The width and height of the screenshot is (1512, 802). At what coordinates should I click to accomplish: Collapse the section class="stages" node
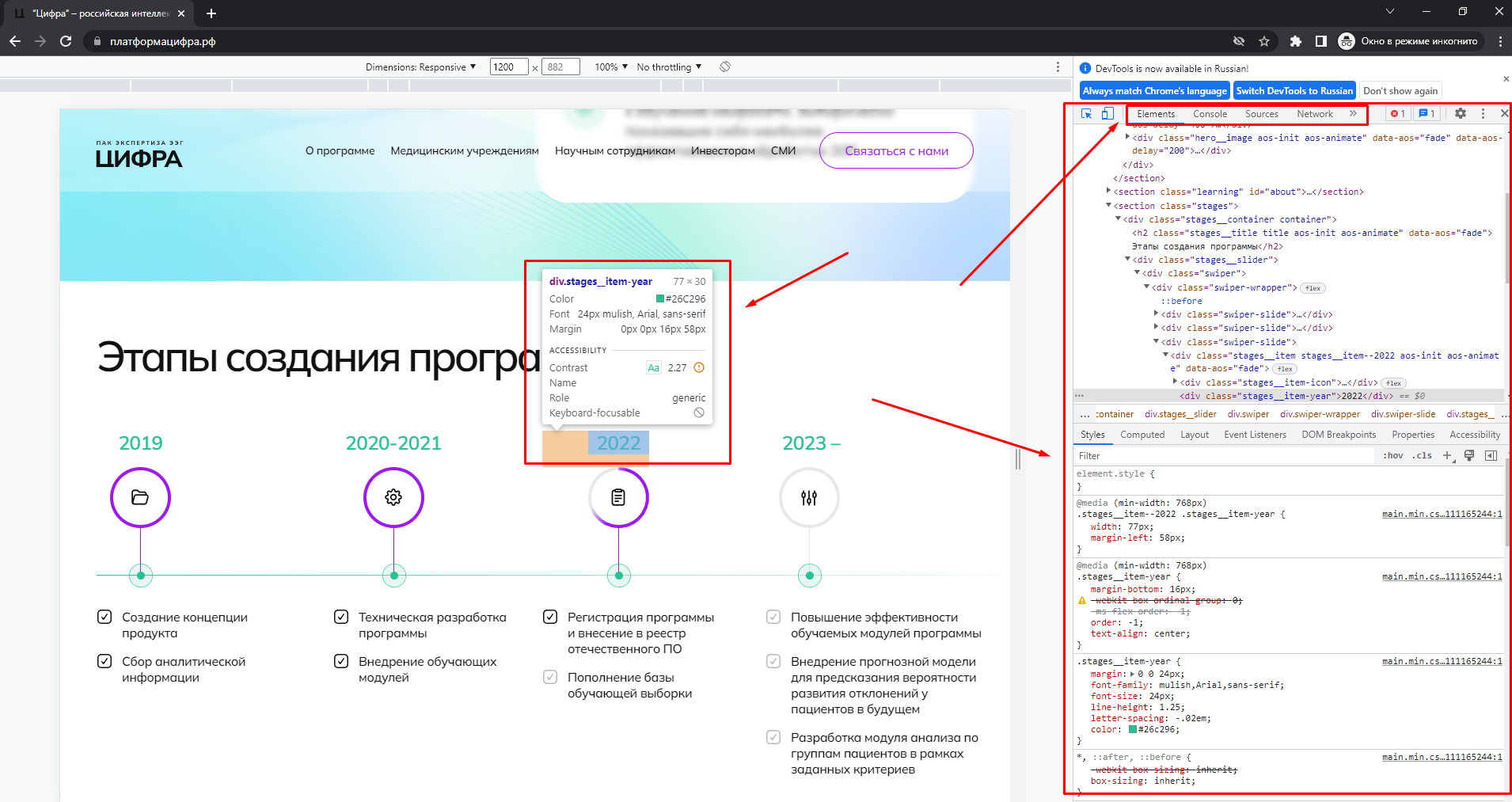[1108, 206]
